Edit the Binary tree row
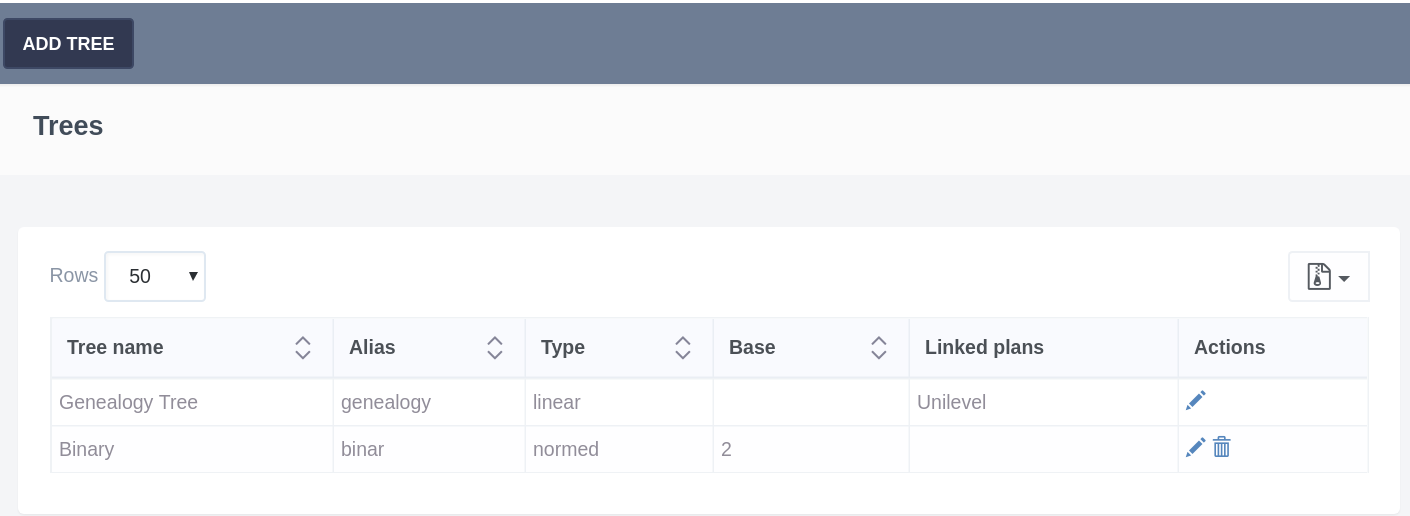 coord(1195,448)
